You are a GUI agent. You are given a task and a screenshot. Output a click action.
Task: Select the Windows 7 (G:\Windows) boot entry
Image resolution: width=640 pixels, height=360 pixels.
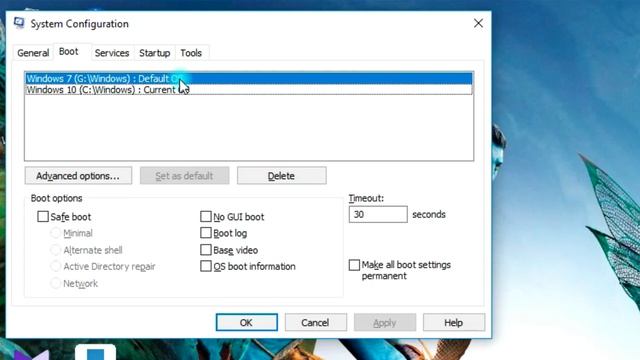coord(249,78)
